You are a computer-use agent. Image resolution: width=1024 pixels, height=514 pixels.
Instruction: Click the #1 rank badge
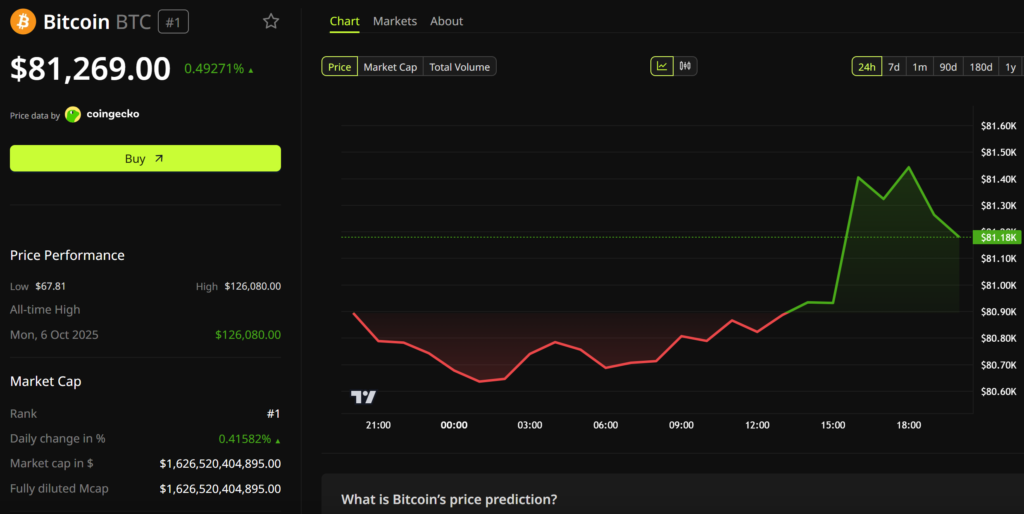(x=173, y=22)
